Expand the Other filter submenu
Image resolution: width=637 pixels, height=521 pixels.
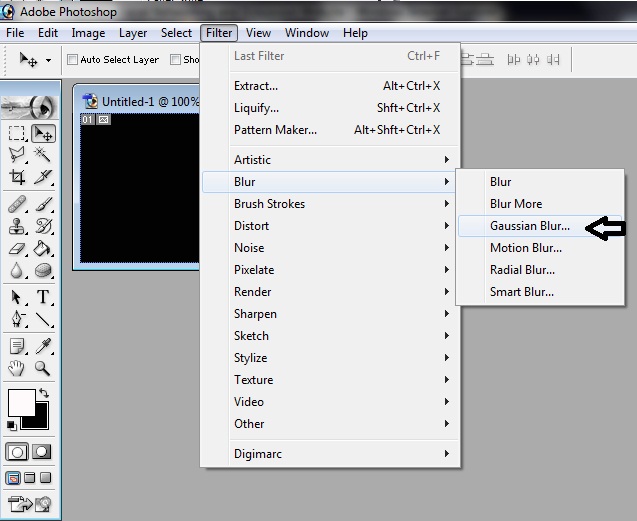point(331,423)
